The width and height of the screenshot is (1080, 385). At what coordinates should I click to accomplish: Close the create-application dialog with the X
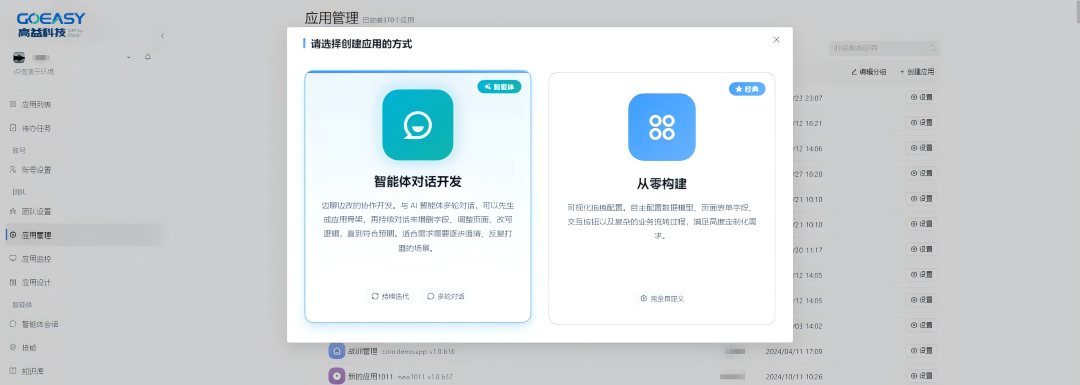[x=776, y=39]
